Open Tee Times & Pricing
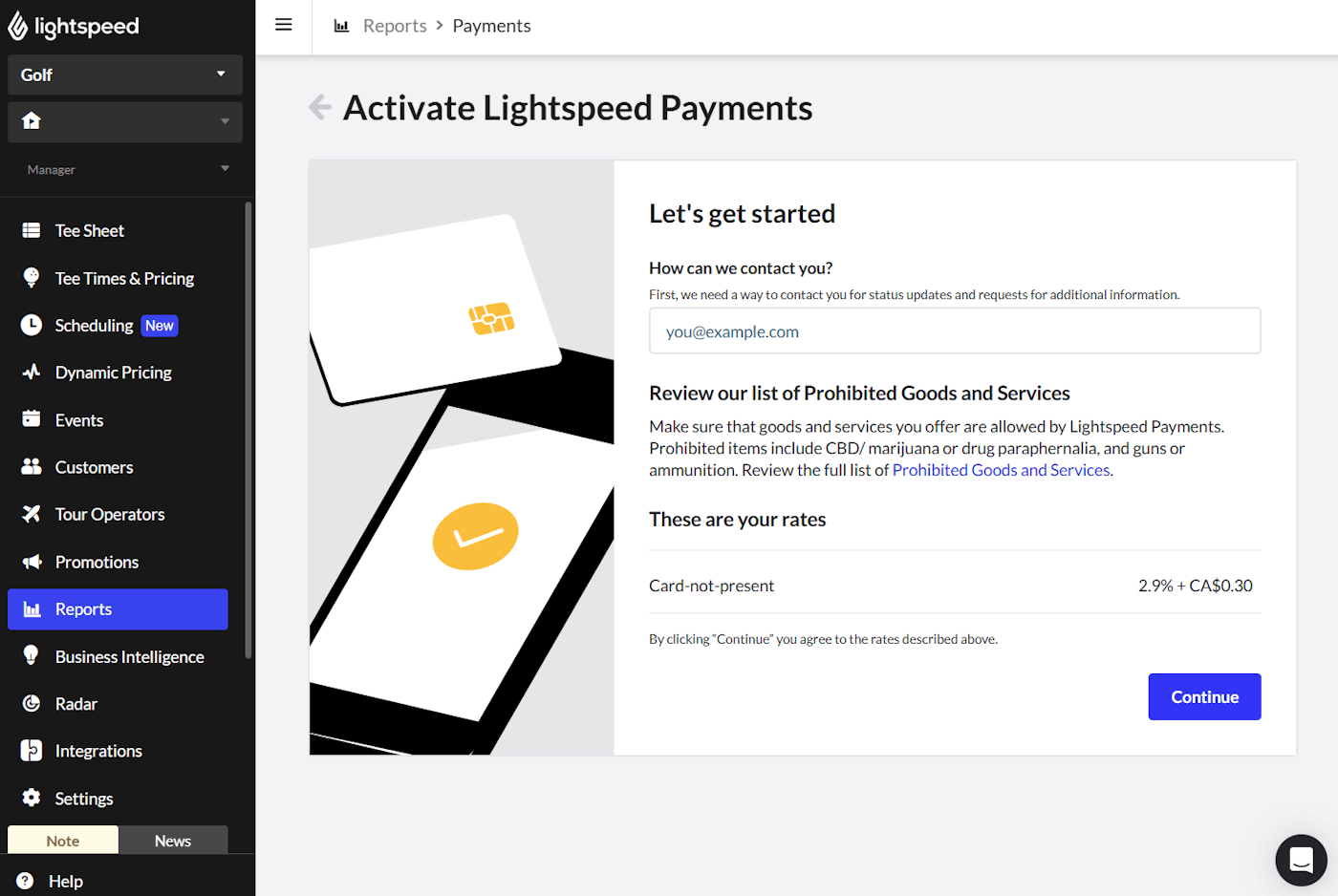 pyautogui.click(x=118, y=278)
